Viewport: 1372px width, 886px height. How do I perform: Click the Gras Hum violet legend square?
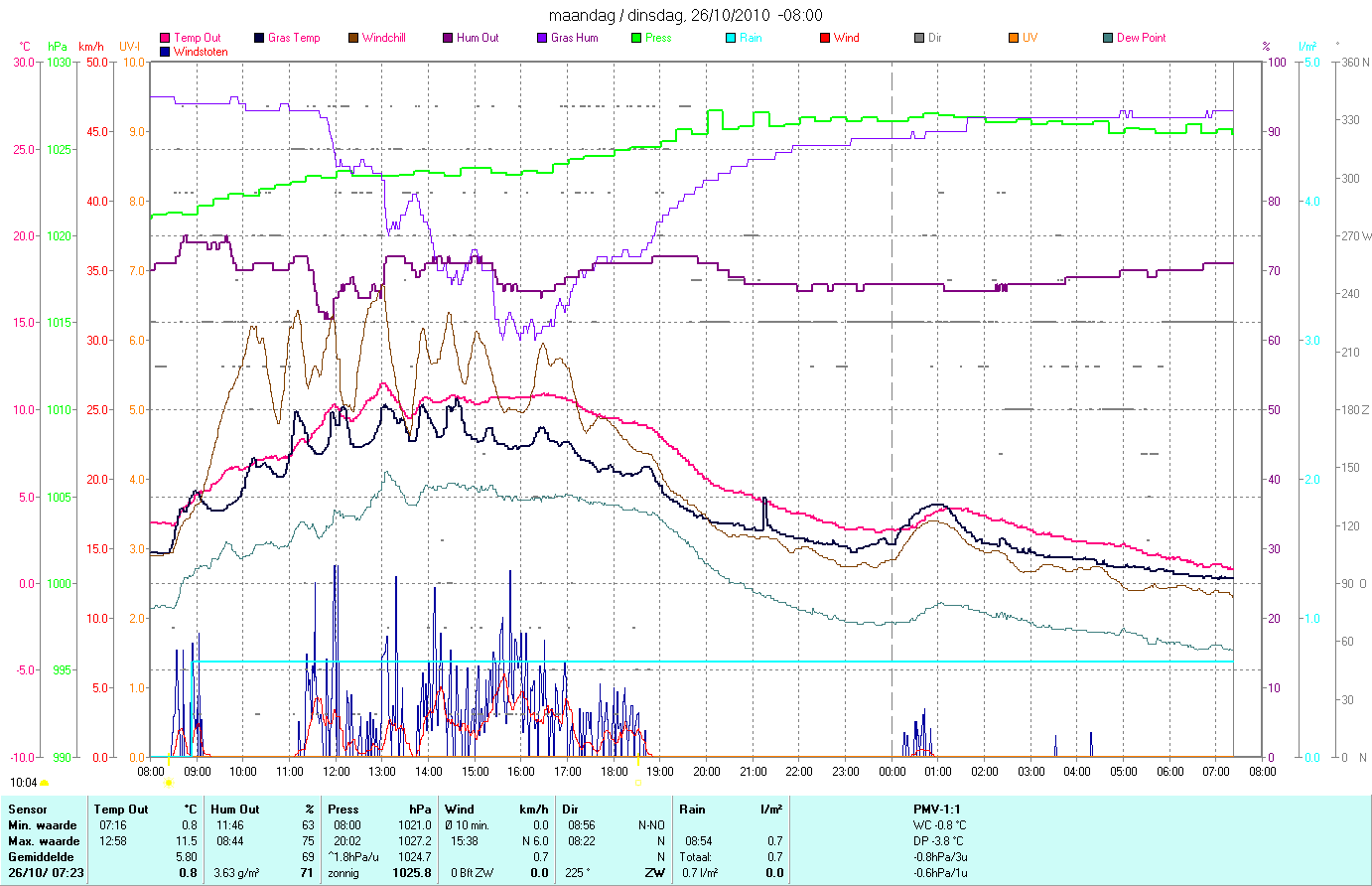pos(542,38)
